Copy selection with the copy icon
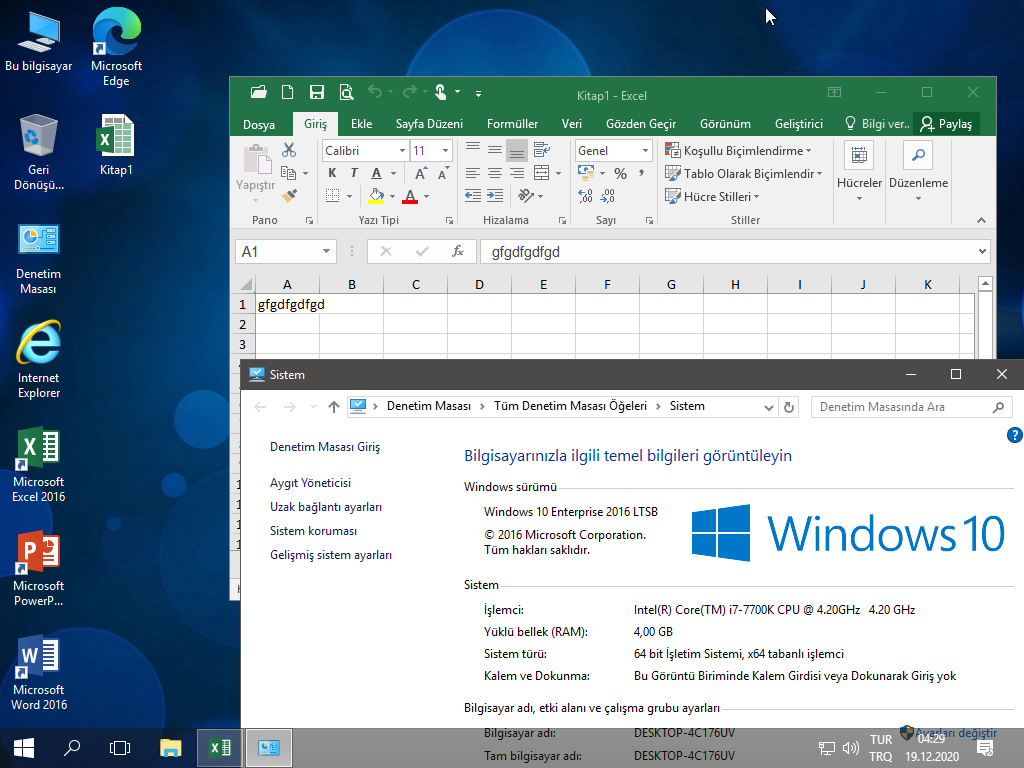 coord(288,173)
